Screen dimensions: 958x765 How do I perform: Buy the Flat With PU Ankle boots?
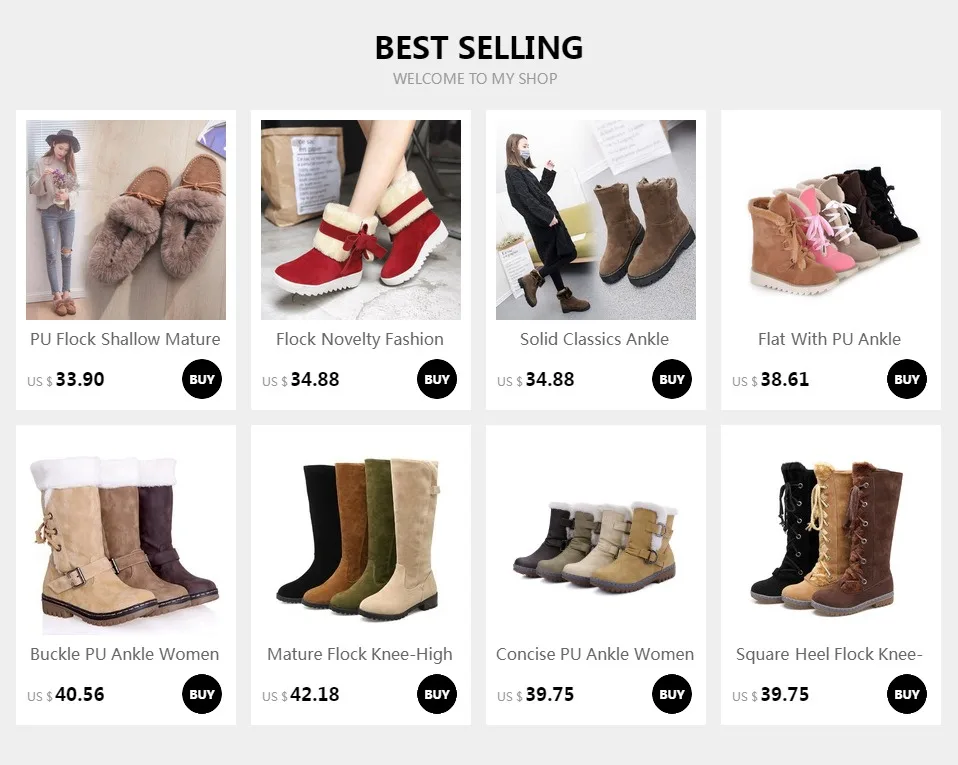[907, 379]
